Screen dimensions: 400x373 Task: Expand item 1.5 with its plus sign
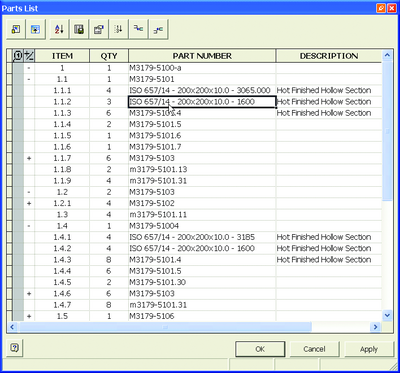[x=29, y=316]
